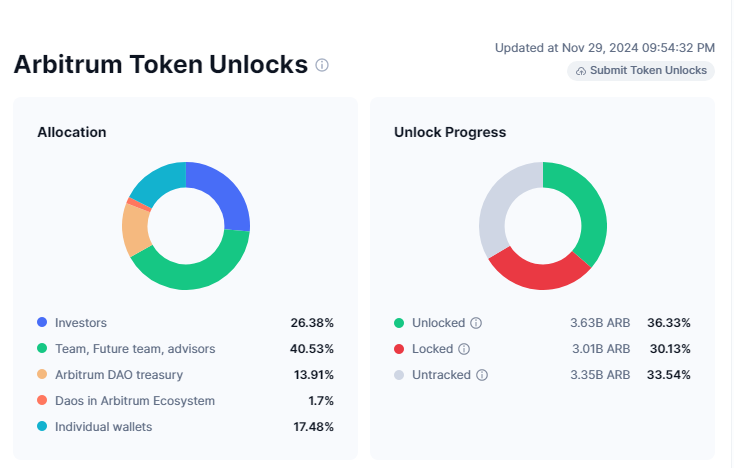Click info icon next to Unlocked label
Viewport: 734px width, 468px height.
point(476,323)
